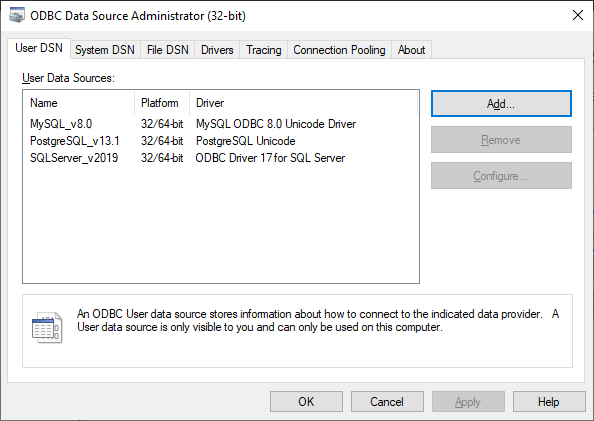
Task: Select the SQLServer_v2019 data source
Action: (74, 158)
